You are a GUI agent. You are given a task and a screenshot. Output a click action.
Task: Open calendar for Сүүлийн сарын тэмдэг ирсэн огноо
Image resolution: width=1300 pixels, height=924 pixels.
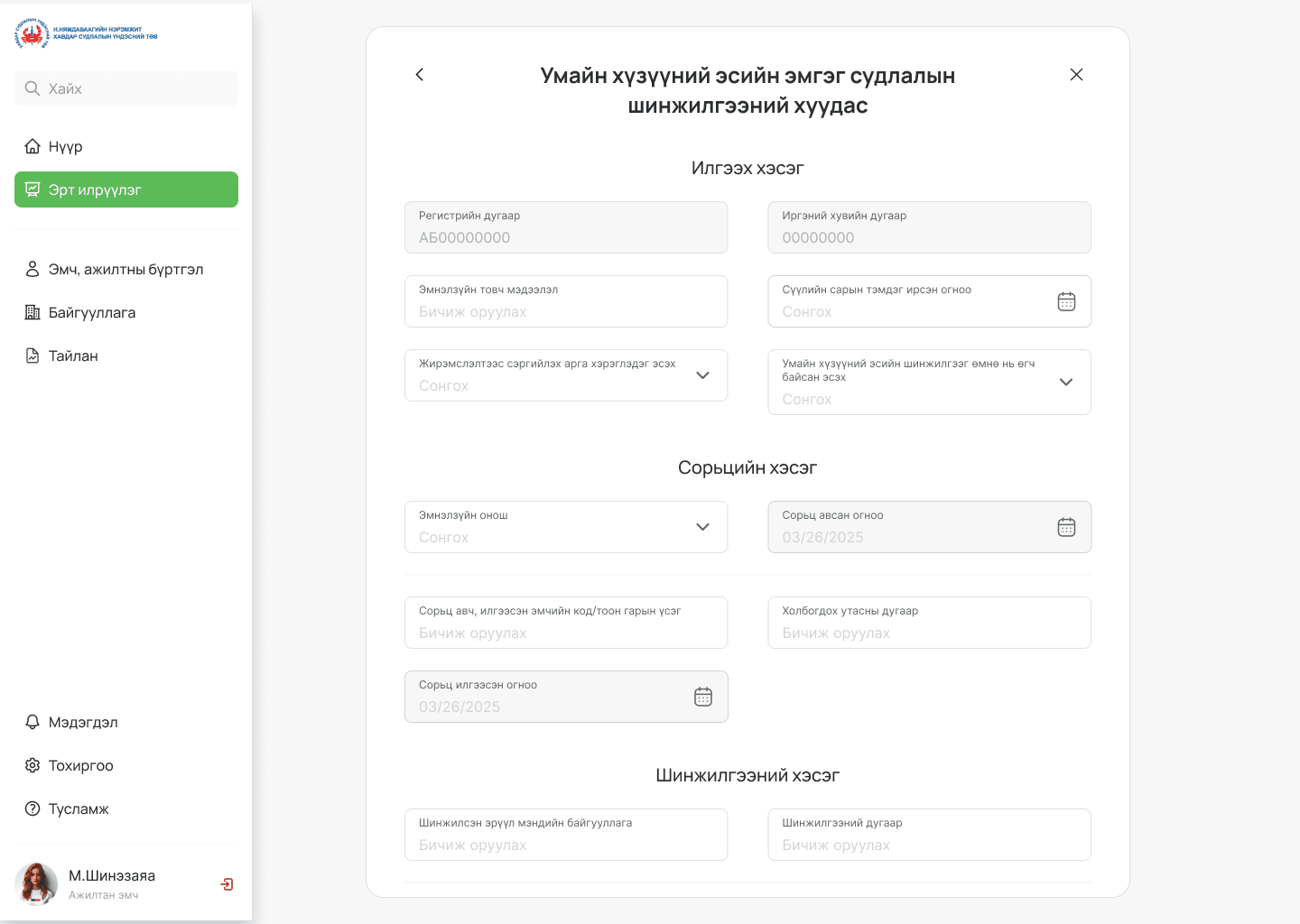[x=1066, y=301]
